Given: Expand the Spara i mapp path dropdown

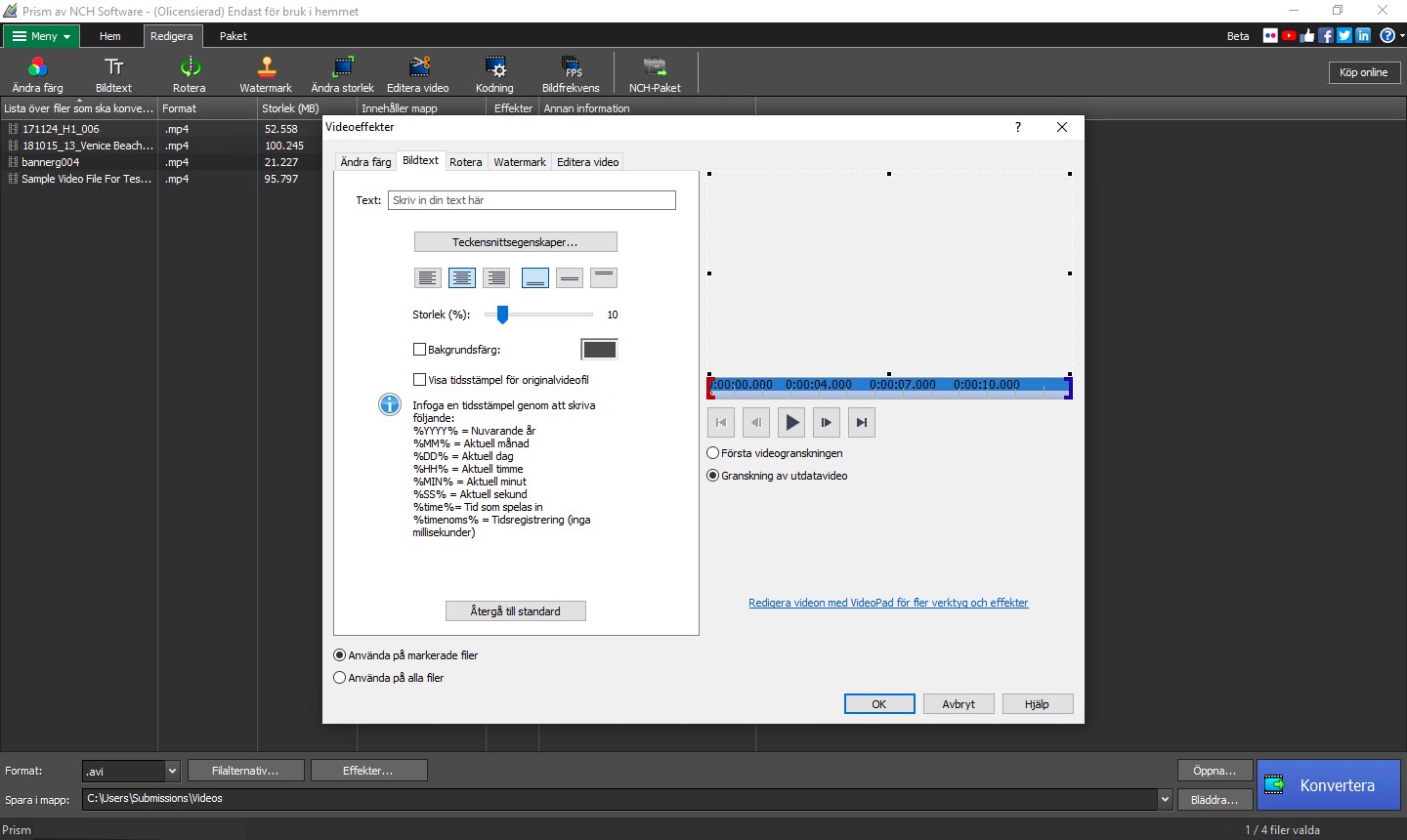Looking at the screenshot, I should pos(1165,799).
